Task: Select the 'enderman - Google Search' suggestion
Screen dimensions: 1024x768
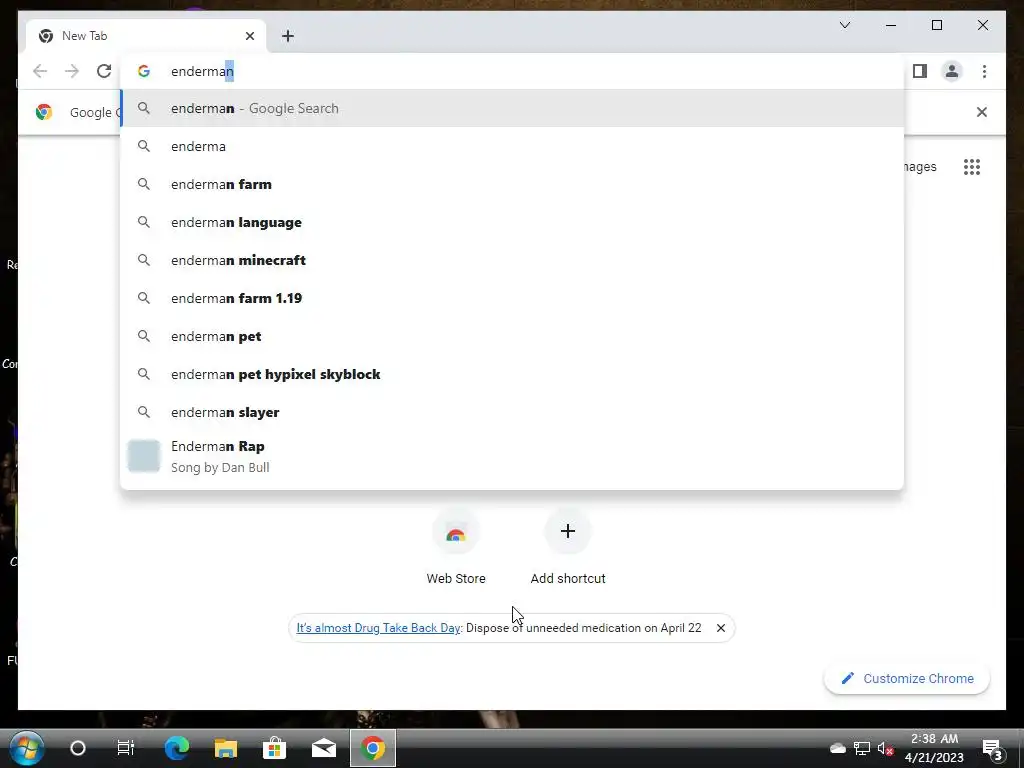Action: pyautogui.click(x=512, y=108)
